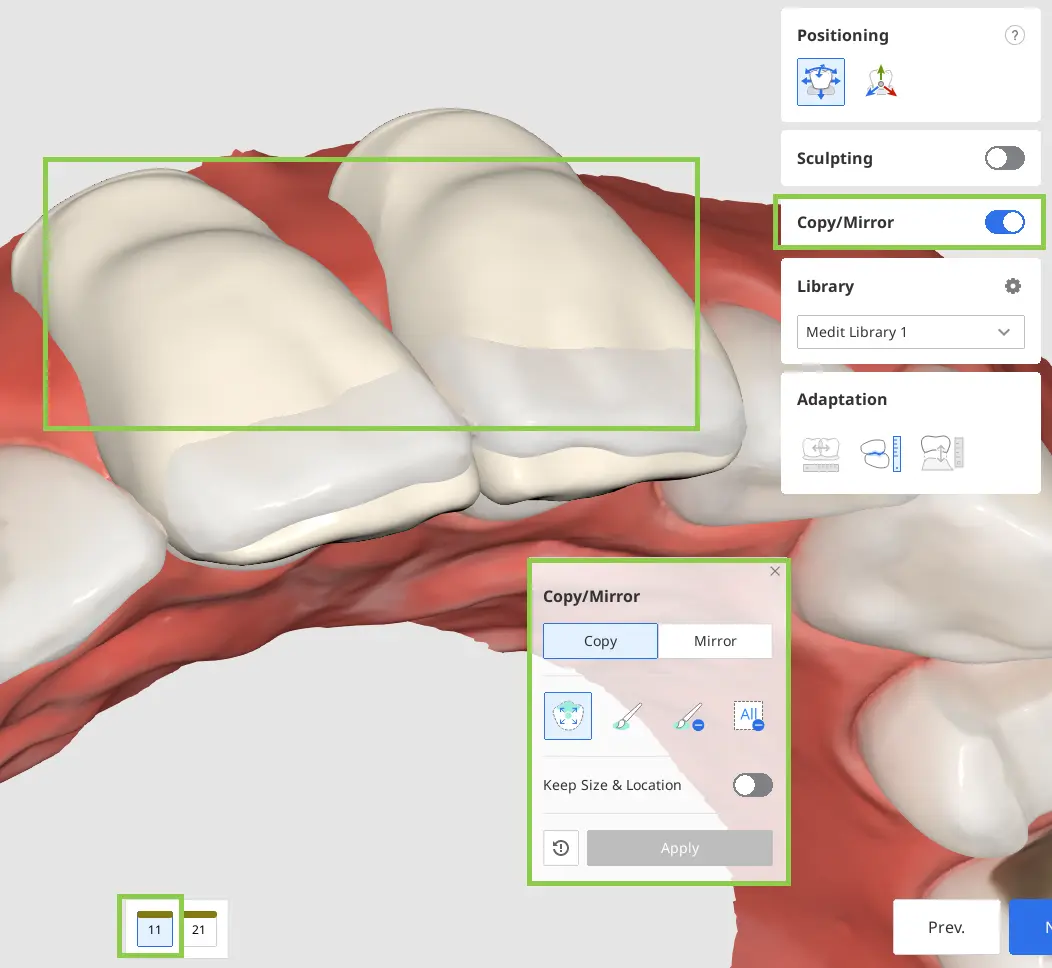Image resolution: width=1052 pixels, height=968 pixels.
Task: Open Positioning help question mark
Action: point(1014,35)
